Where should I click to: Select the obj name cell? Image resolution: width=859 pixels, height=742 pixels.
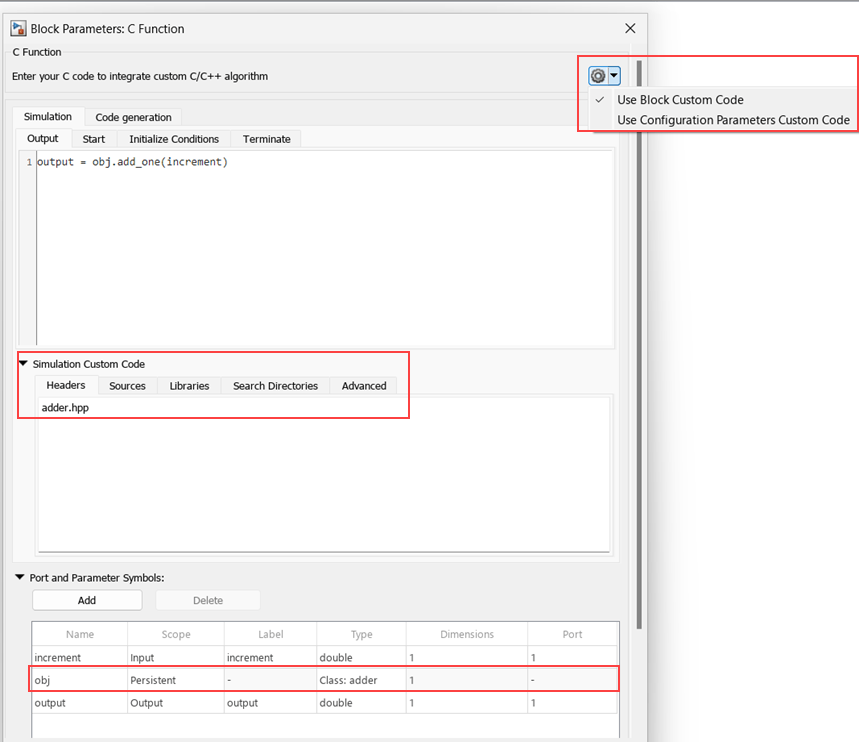(80, 680)
